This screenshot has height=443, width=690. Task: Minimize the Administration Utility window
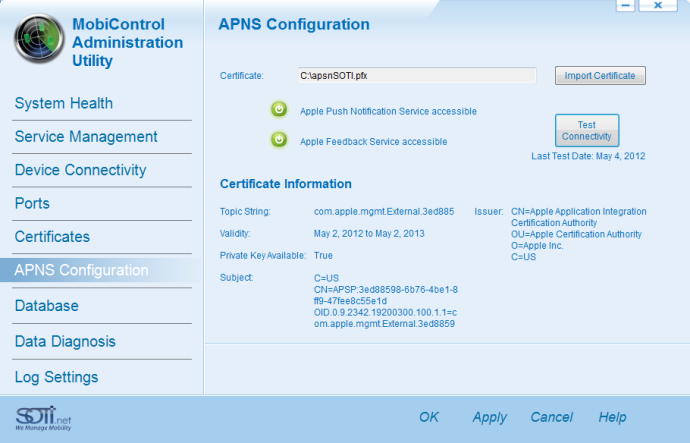[625, 5]
